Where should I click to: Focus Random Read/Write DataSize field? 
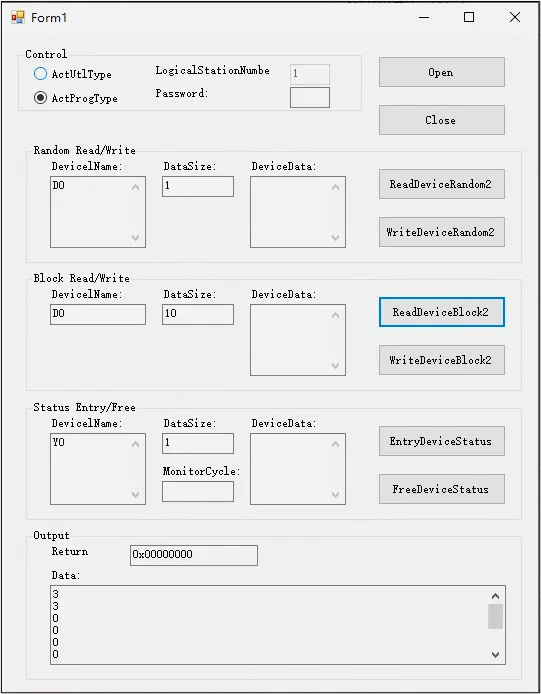click(197, 186)
